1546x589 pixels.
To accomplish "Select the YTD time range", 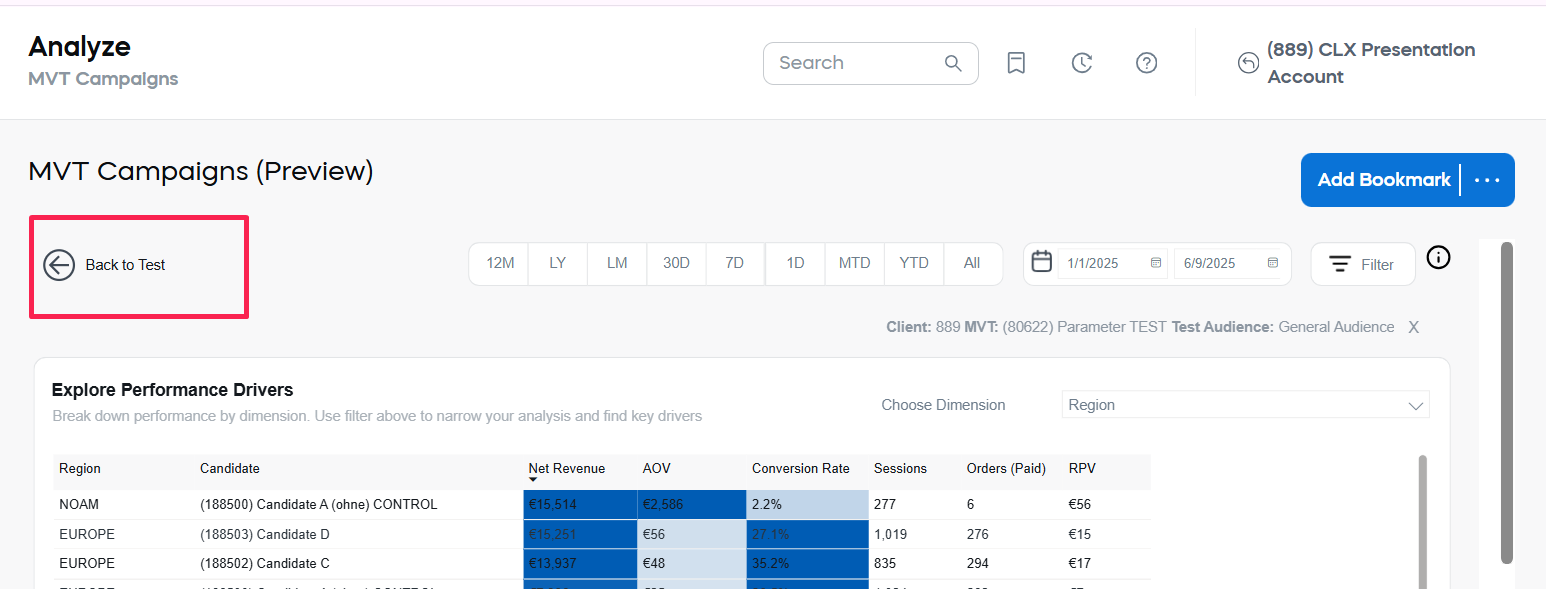I will [x=914, y=263].
